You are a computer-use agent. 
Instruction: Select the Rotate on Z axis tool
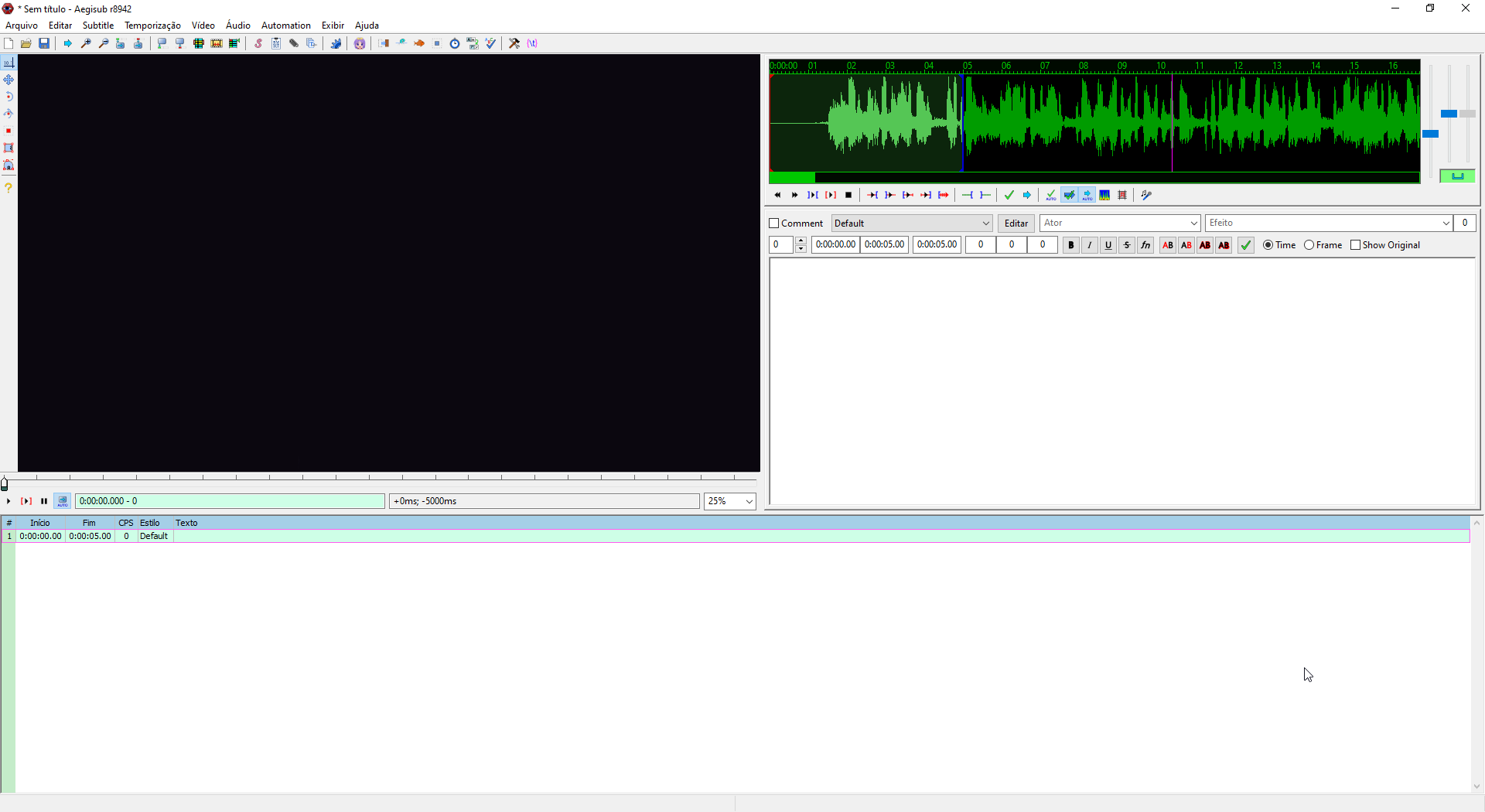9,97
